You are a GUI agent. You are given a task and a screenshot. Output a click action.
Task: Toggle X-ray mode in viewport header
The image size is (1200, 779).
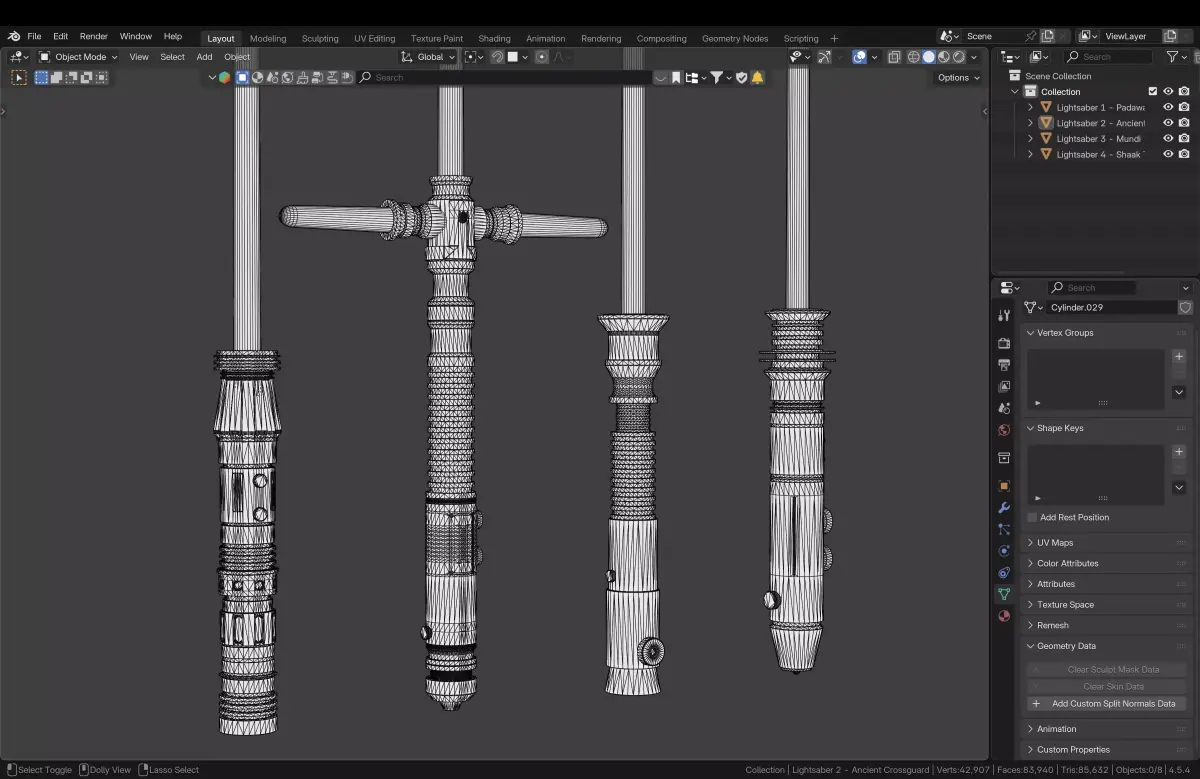894,57
